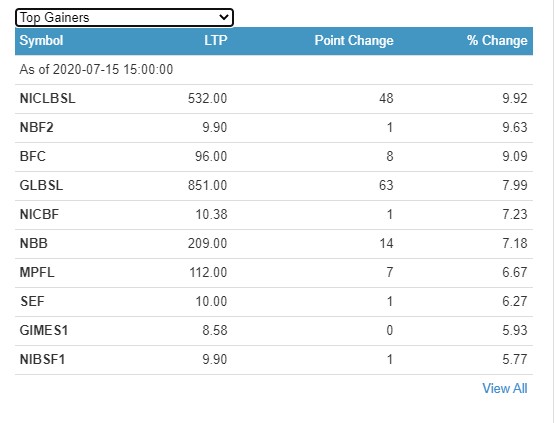This screenshot has height=423, width=554.
Task: Click LTP value 10.00
Action: pos(211,301)
